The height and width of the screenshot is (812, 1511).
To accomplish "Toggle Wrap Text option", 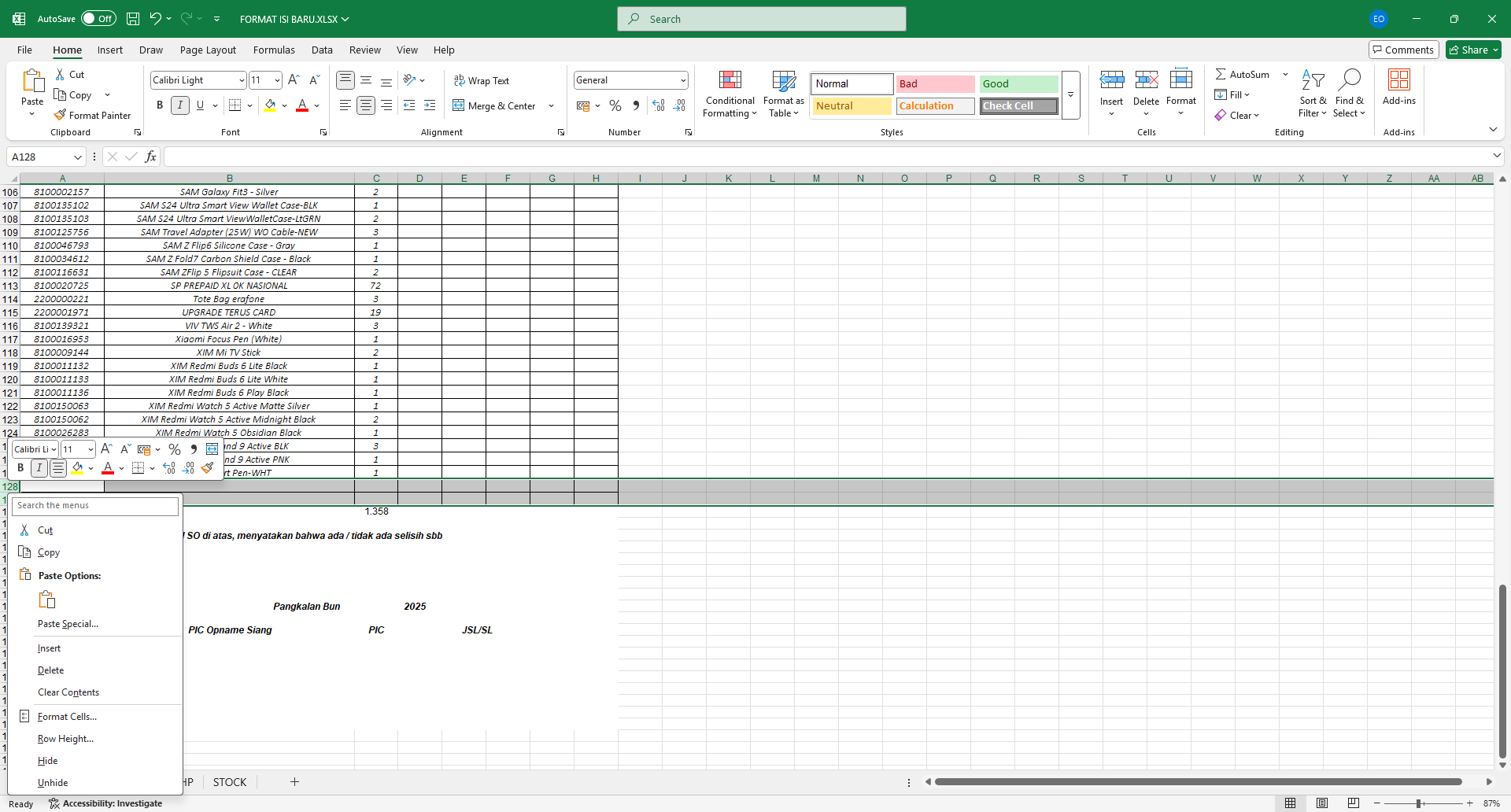I will click(481, 80).
